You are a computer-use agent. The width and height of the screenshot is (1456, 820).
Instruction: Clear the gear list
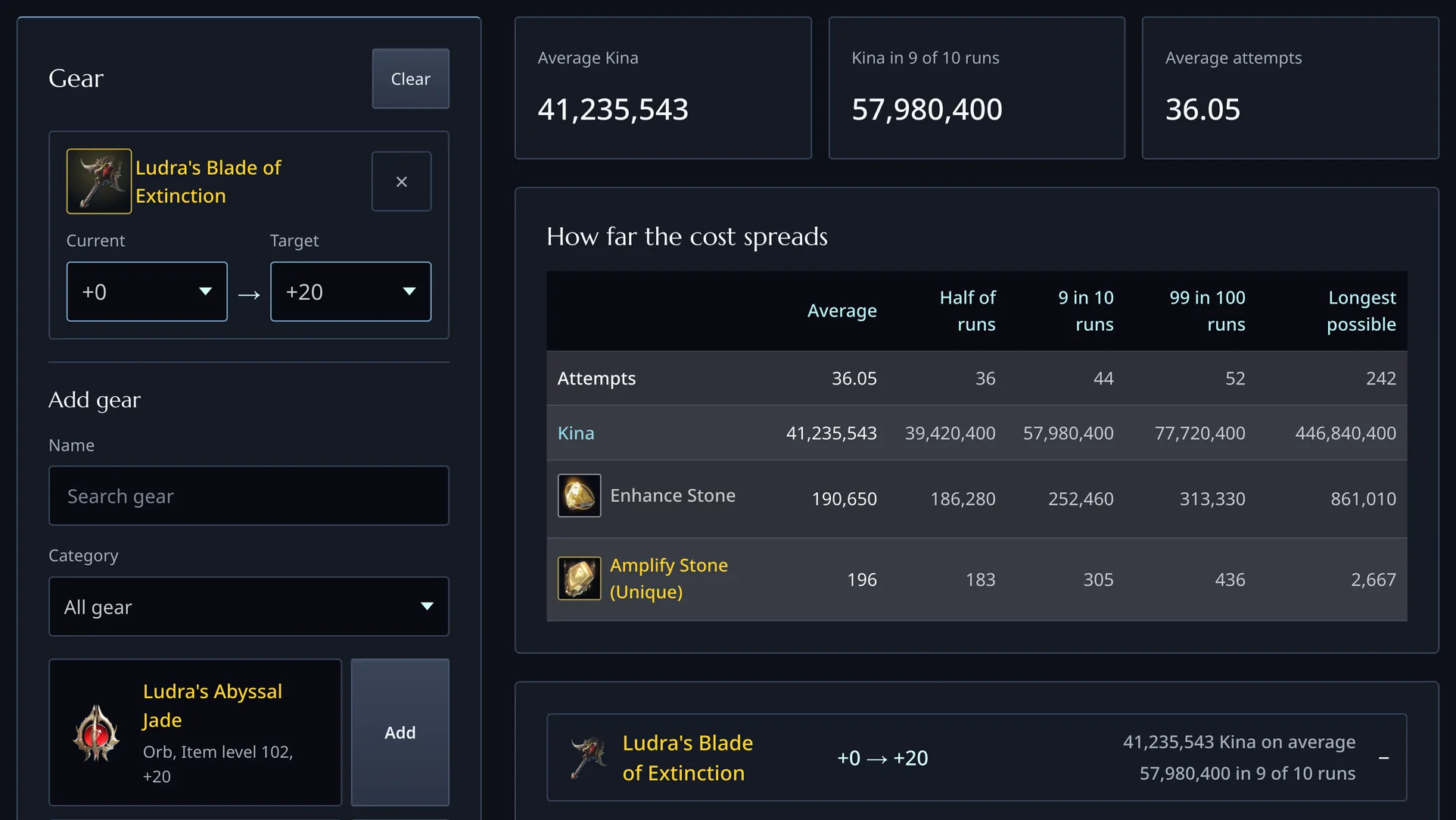(x=410, y=79)
